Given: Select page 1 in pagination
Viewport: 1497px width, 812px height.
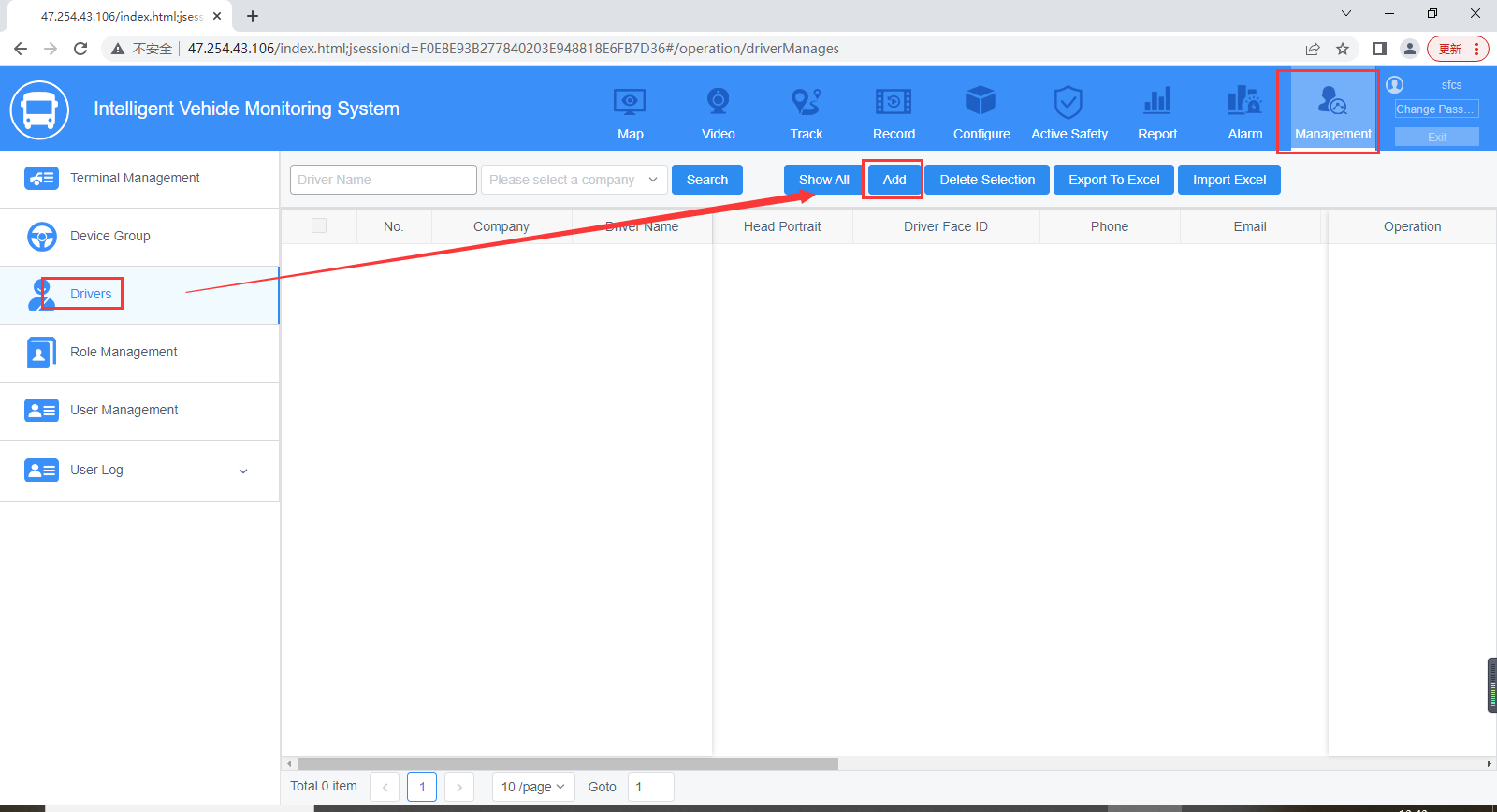Looking at the screenshot, I should click(422, 787).
